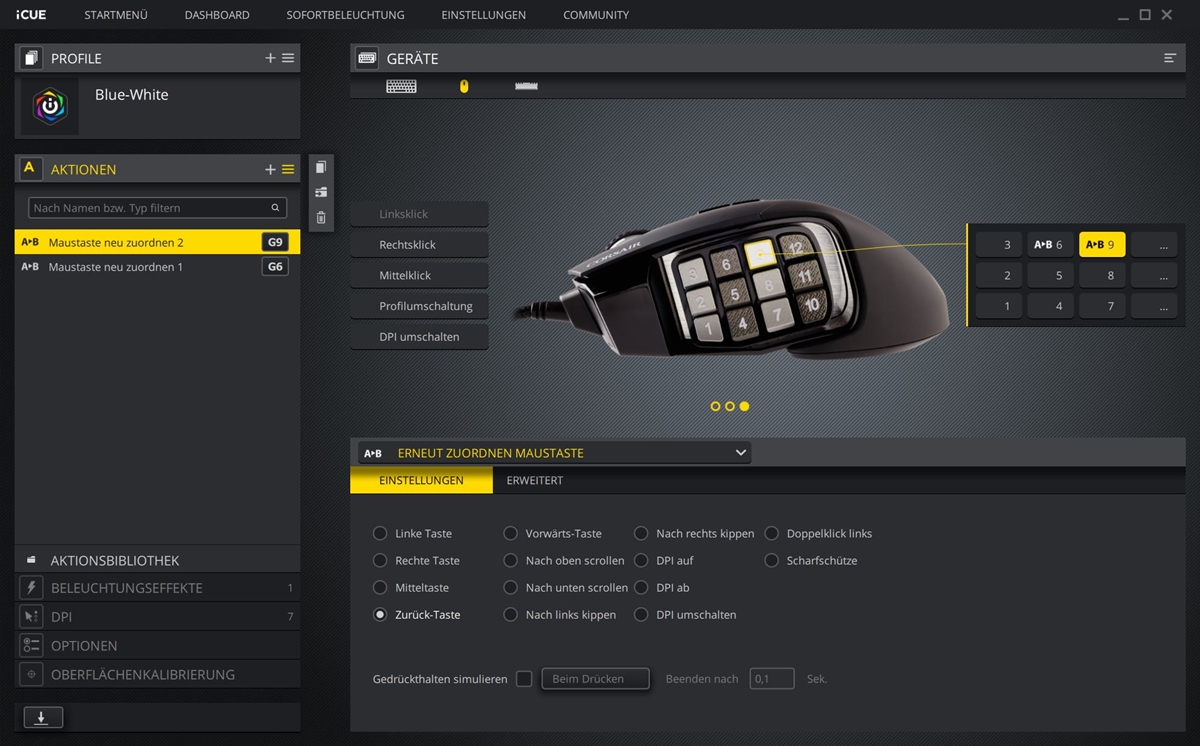Choose the Nach oben scrollen radio button
Image resolution: width=1200 pixels, height=746 pixels.
511,561
